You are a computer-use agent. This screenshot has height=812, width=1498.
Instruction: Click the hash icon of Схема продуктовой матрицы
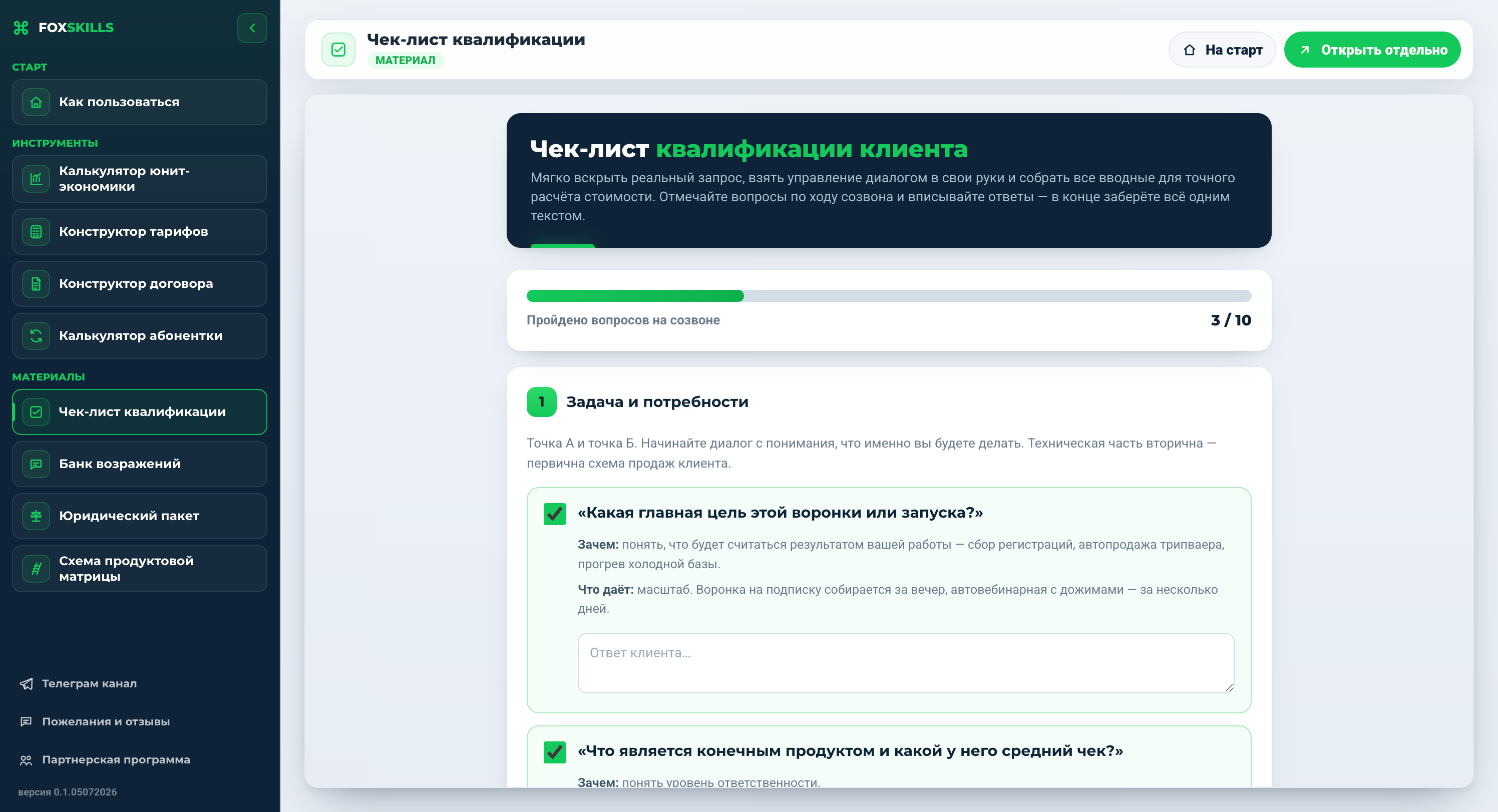point(36,568)
